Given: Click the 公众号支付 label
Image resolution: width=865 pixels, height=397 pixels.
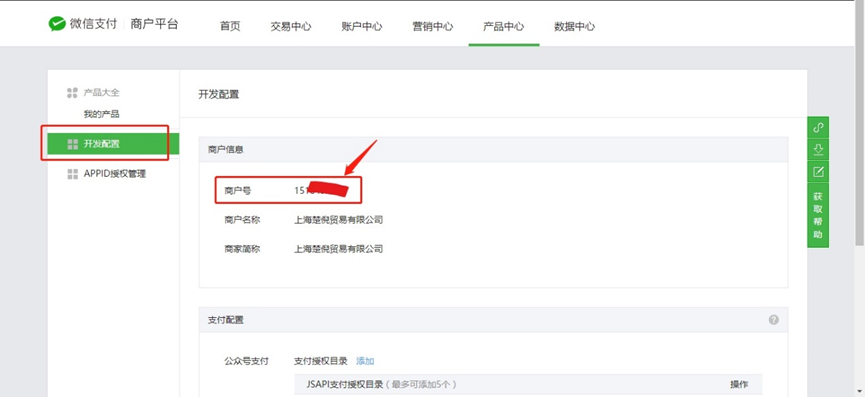Looking at the screenshot, I should [x=246, y=361].
